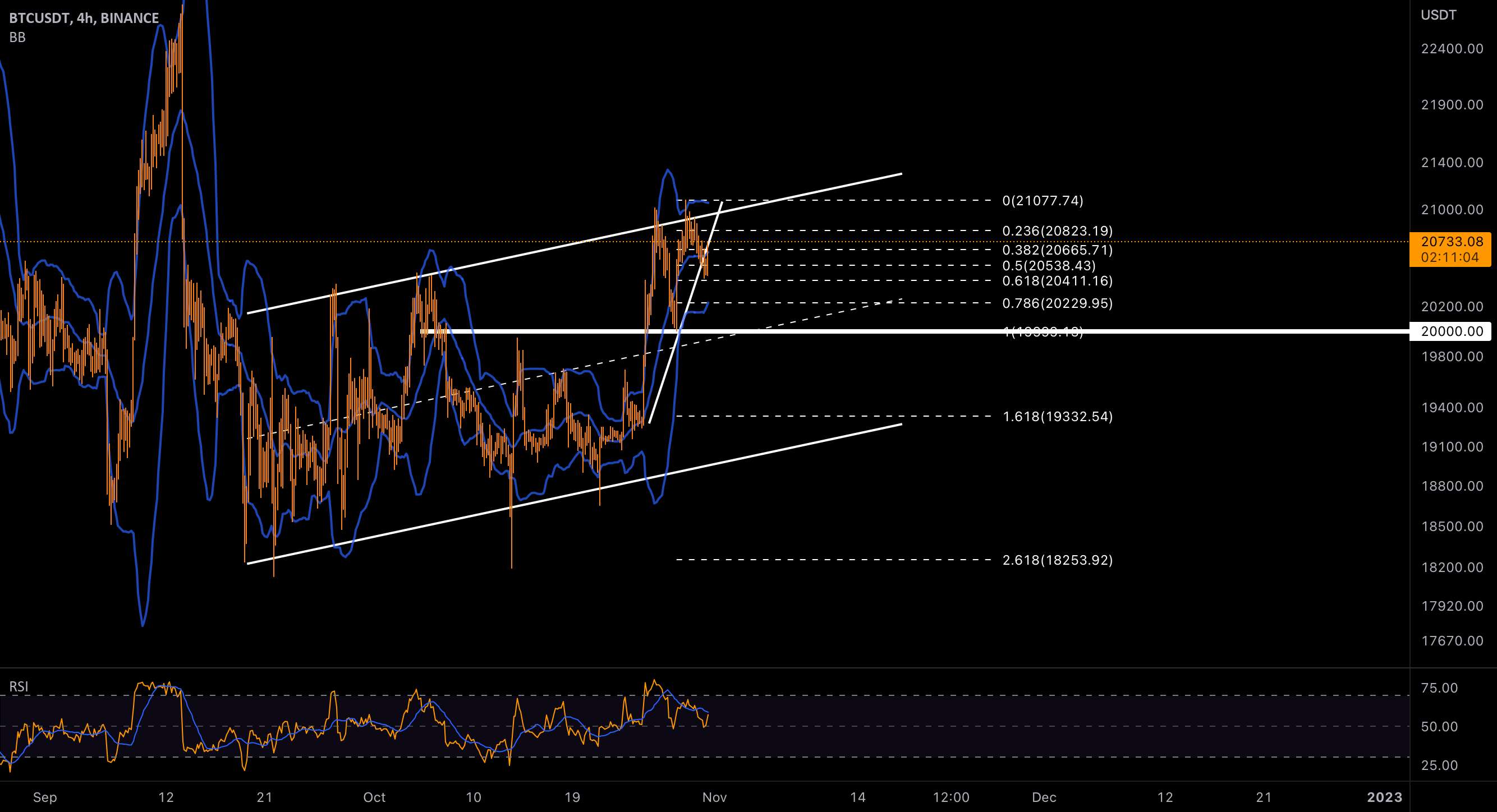Click the 21900.00 price axis label

pyautogui.click(x=1452, y=104)
